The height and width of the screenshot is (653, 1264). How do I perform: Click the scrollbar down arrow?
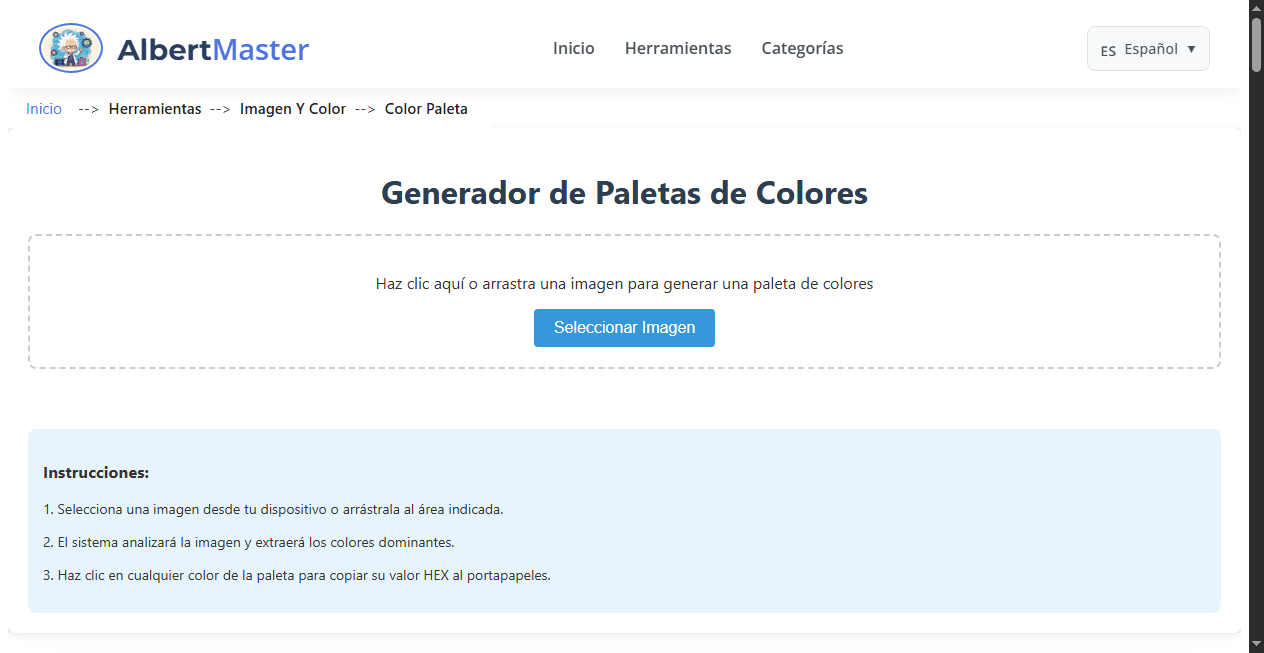tap(1256, 645)
